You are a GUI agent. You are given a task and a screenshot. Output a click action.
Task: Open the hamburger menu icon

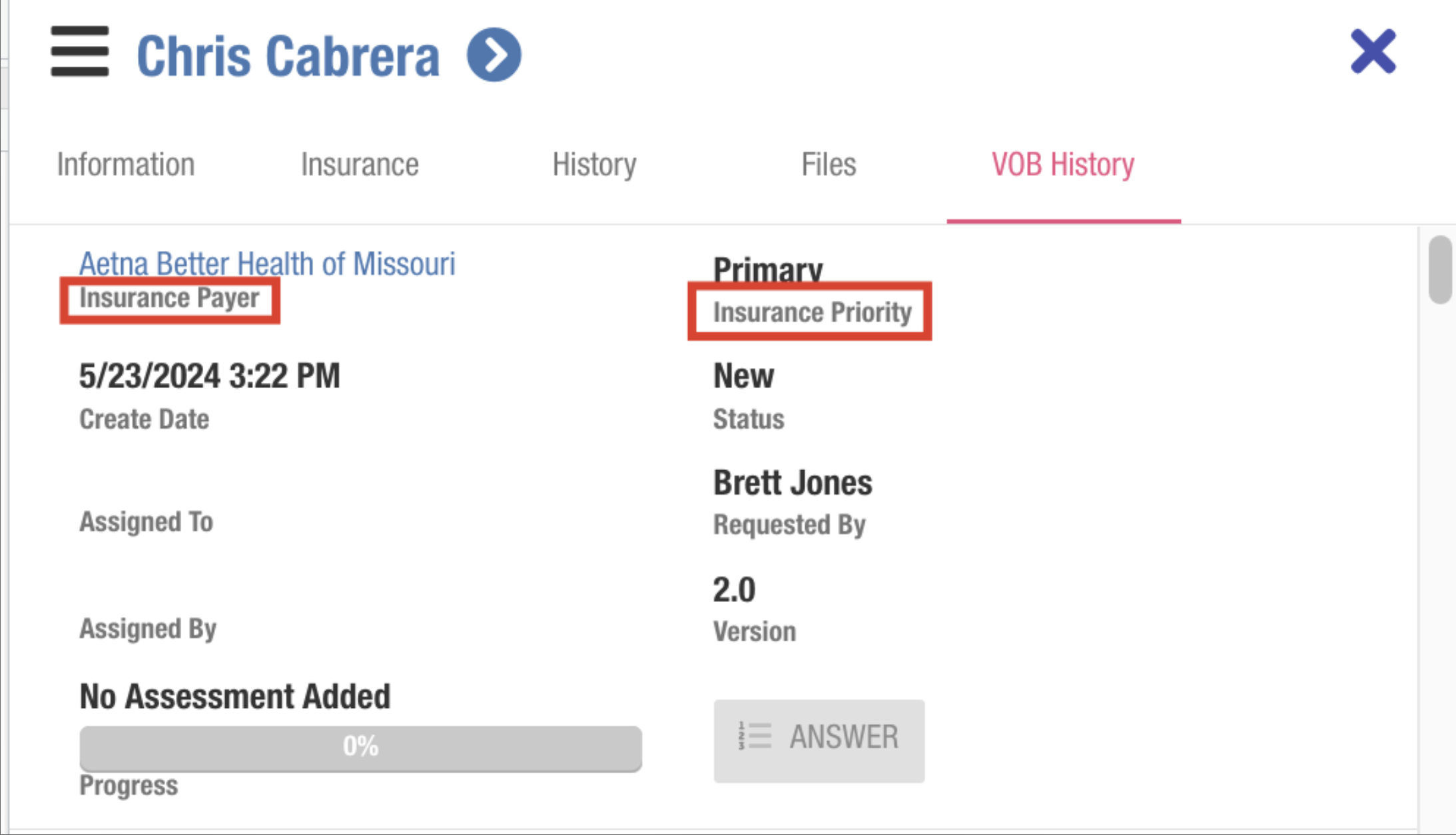pyautogui.click(x=79, y=52)
